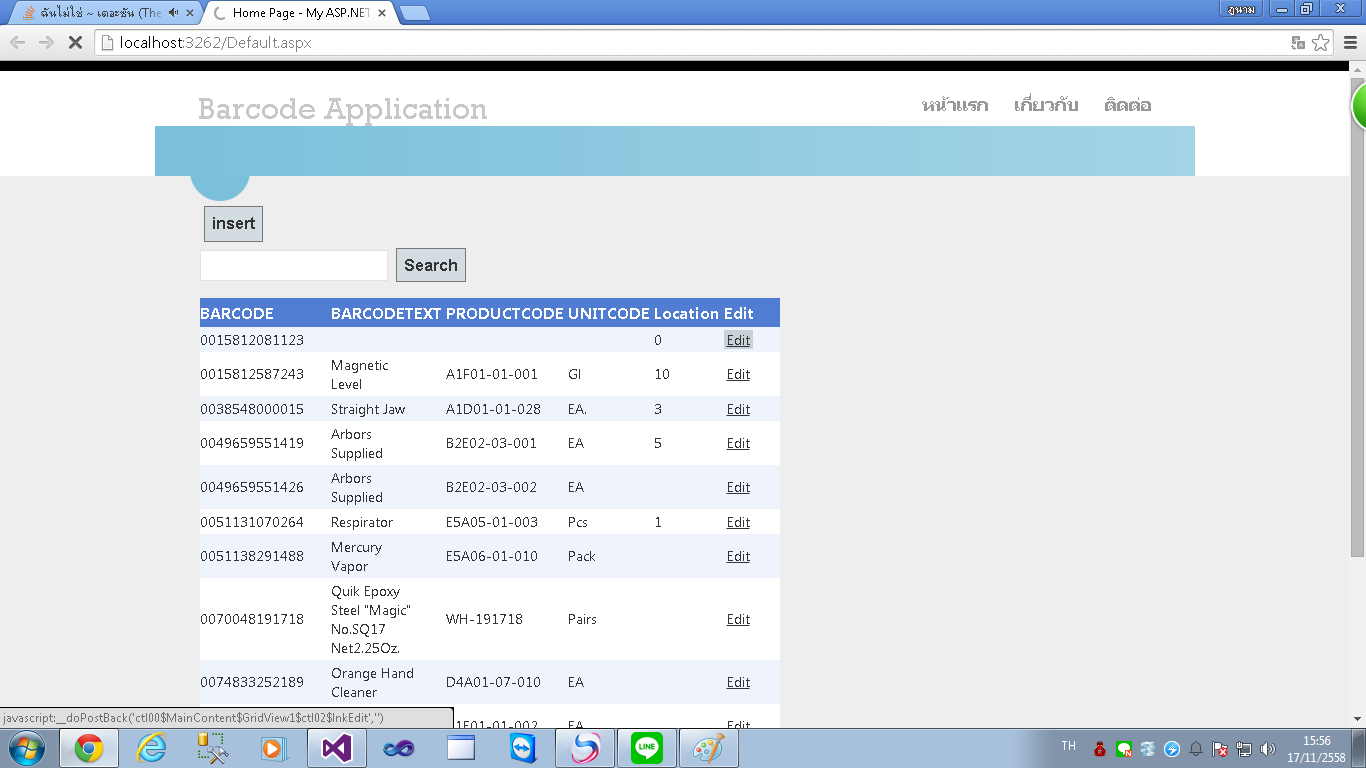Open the Snipping Tool taskbar icon
Screen dimensions: 1366x768
(213, 748)
